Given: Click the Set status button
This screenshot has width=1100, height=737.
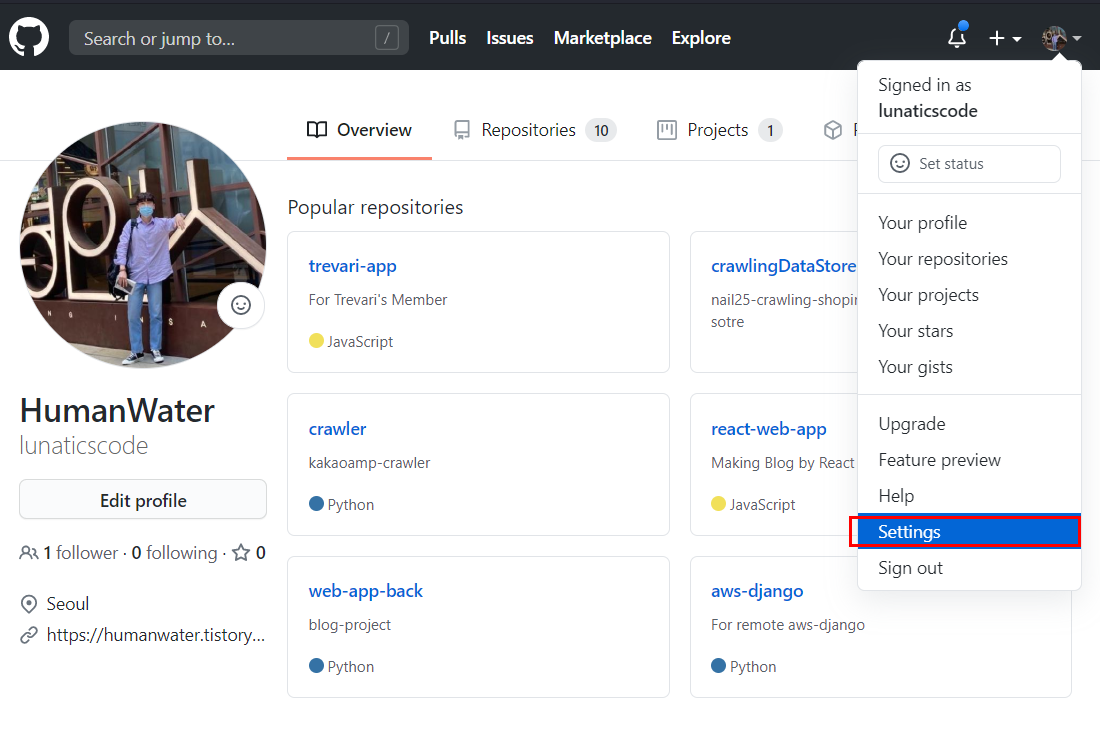Looking at the screenshot, I should pyautogui.click(x=969, y=163).
